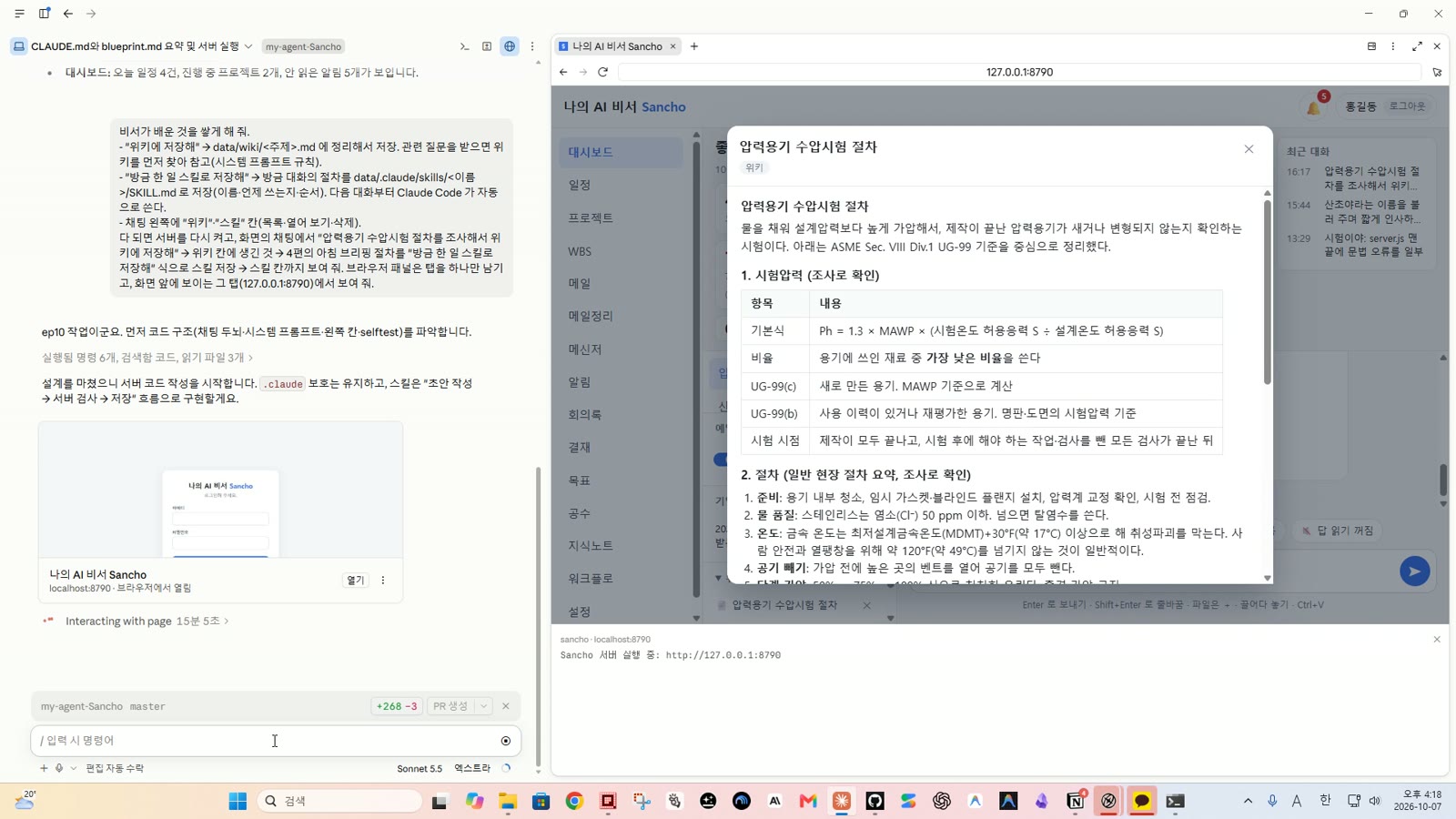Open the sidebar menu icon at top-left

click(x=19, y=14)
